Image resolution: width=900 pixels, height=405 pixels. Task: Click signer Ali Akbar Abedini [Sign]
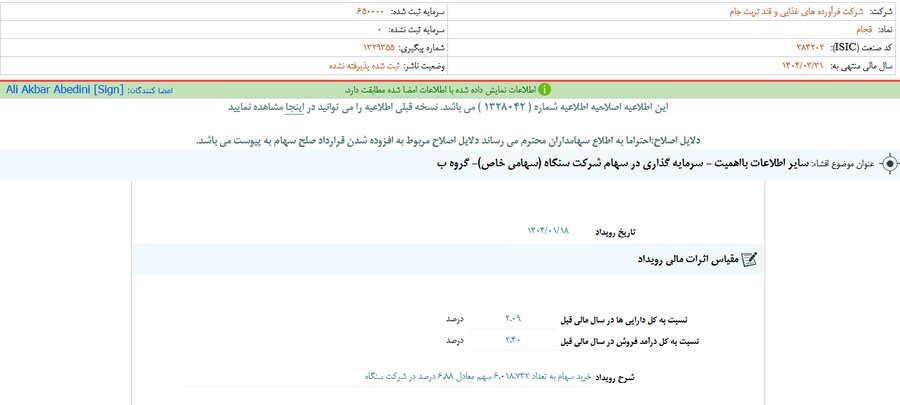pos(65,90)
